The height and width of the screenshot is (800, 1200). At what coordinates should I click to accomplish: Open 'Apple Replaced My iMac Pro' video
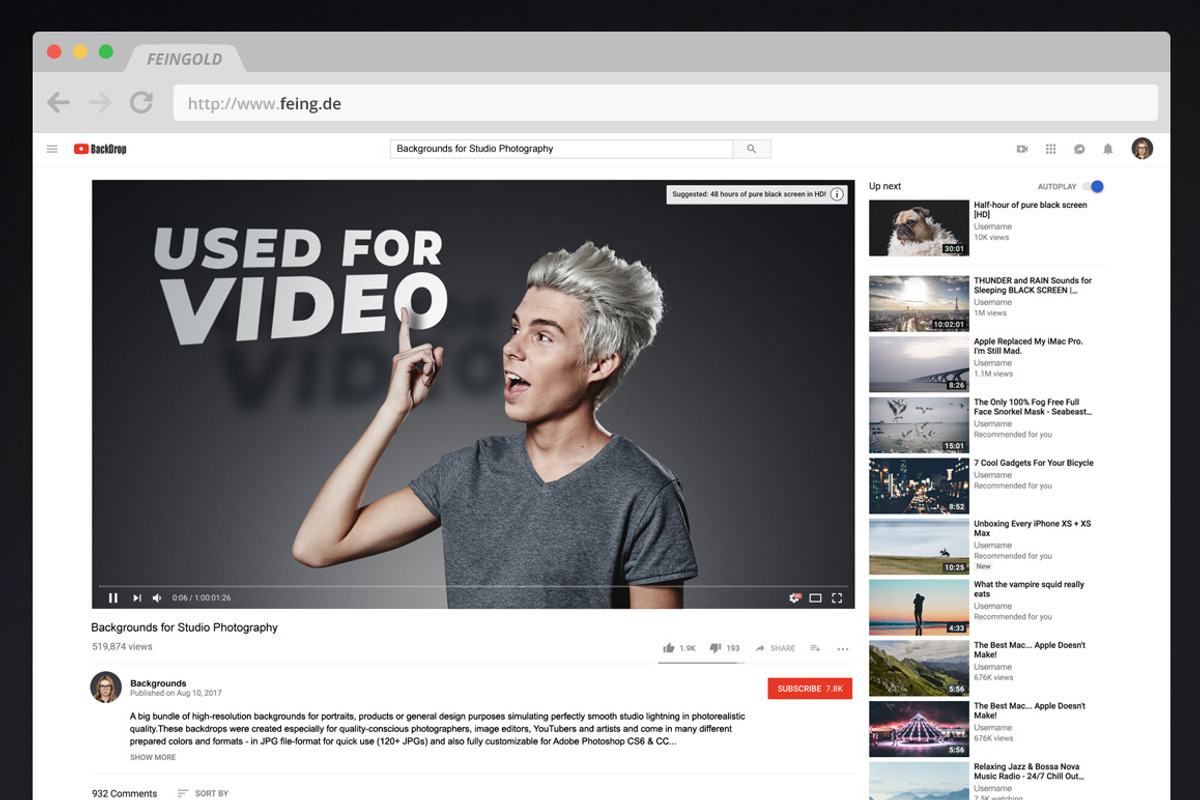(x=919, y=364)
